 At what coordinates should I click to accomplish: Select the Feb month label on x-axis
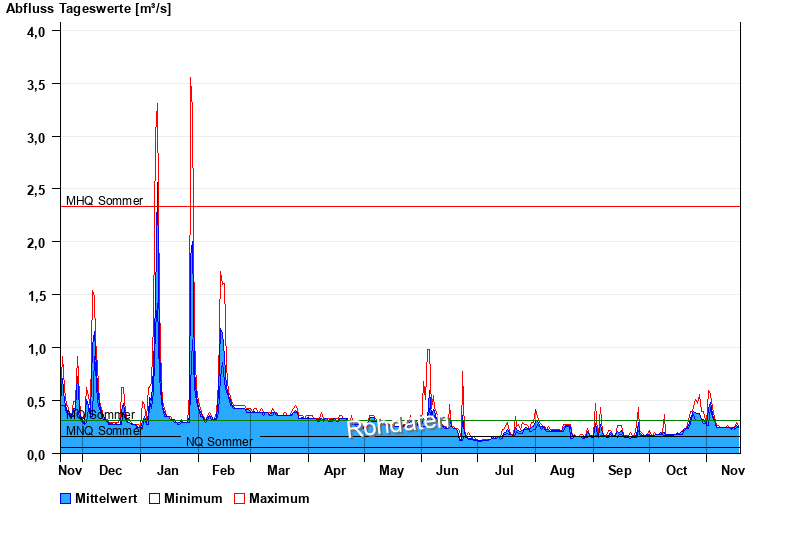(223, 470)
